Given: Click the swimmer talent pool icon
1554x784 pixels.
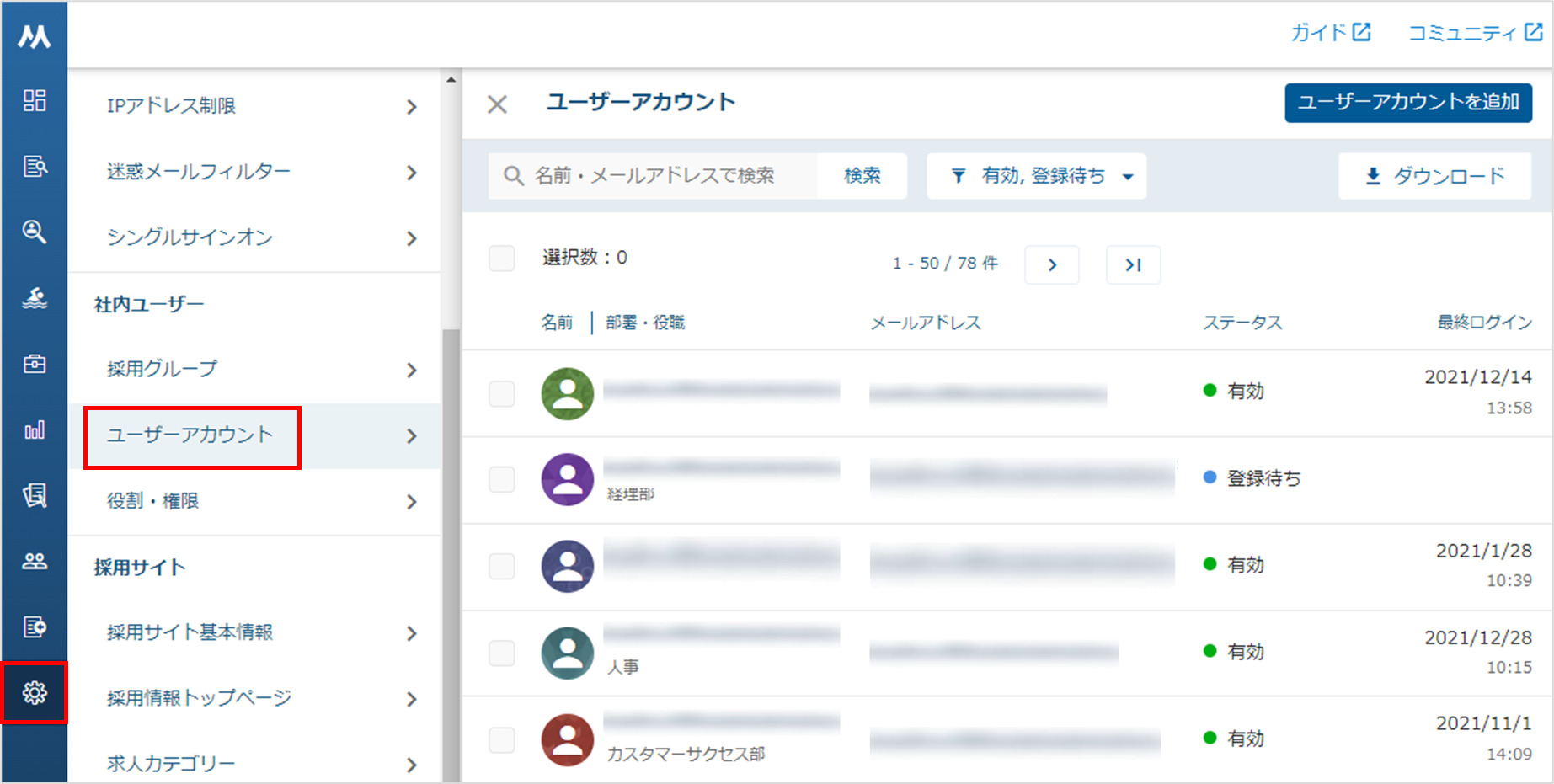Looking at the screenshot, I should click(x=35, y=298).
